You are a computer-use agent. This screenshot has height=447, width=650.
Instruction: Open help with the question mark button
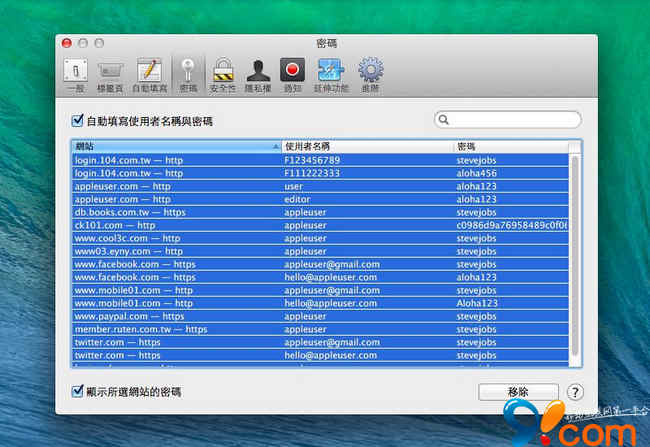point(576,392)
